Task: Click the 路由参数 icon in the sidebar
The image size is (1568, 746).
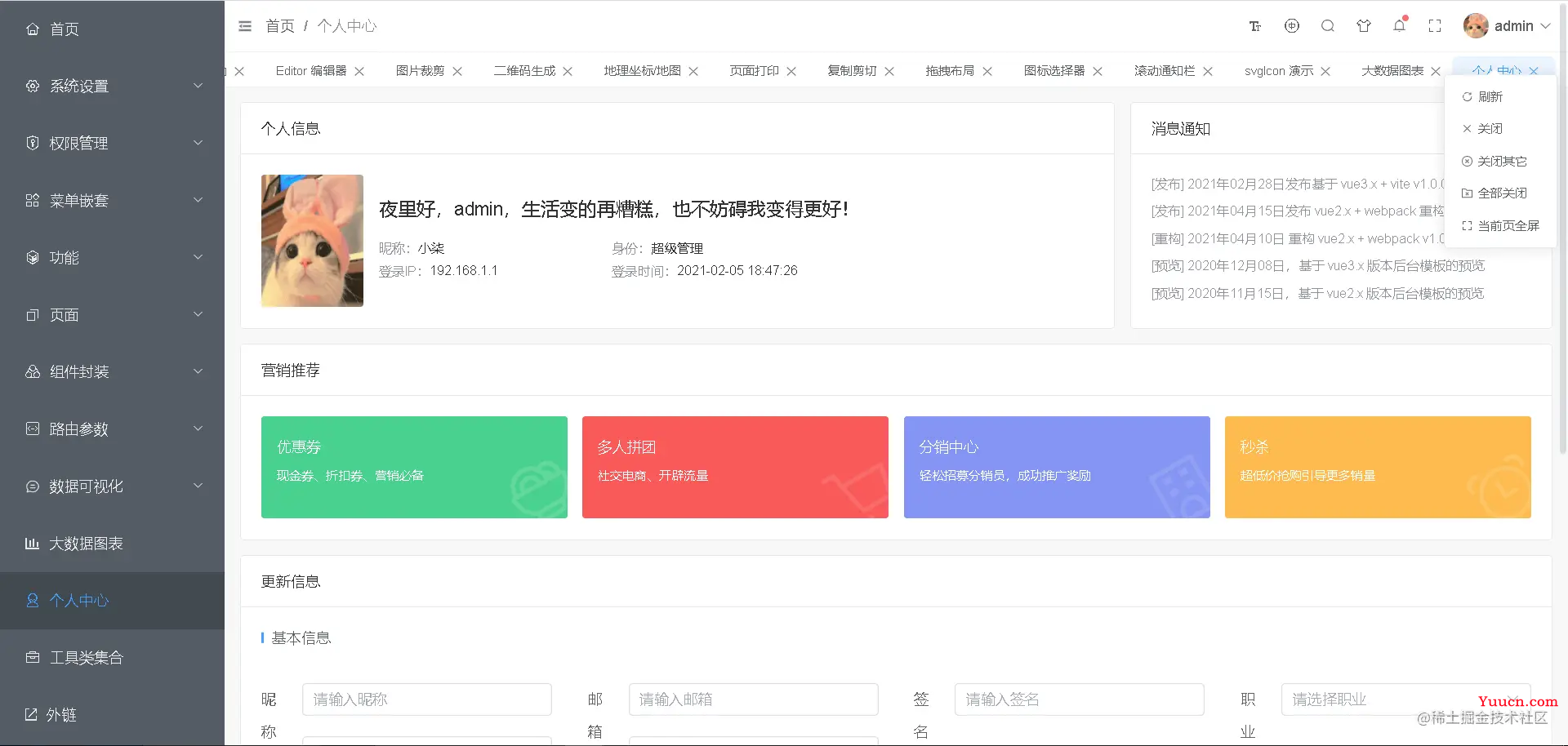Action: [33, 429]
